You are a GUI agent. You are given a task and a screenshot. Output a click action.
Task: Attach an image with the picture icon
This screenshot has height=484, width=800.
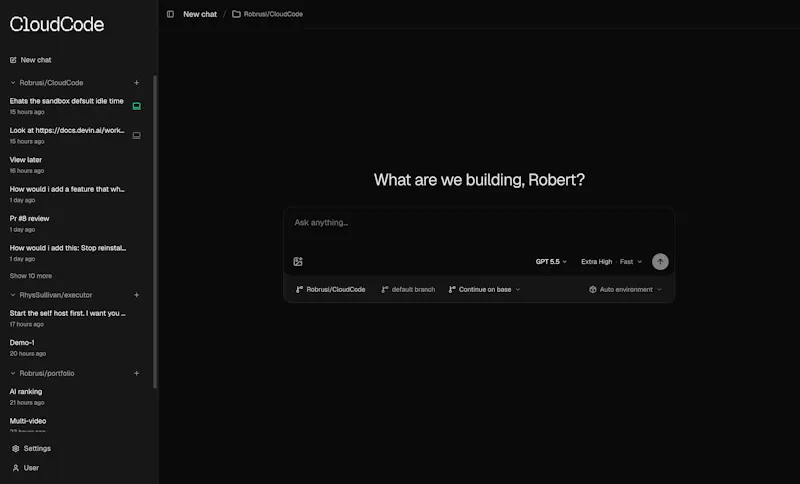(298, 262)
